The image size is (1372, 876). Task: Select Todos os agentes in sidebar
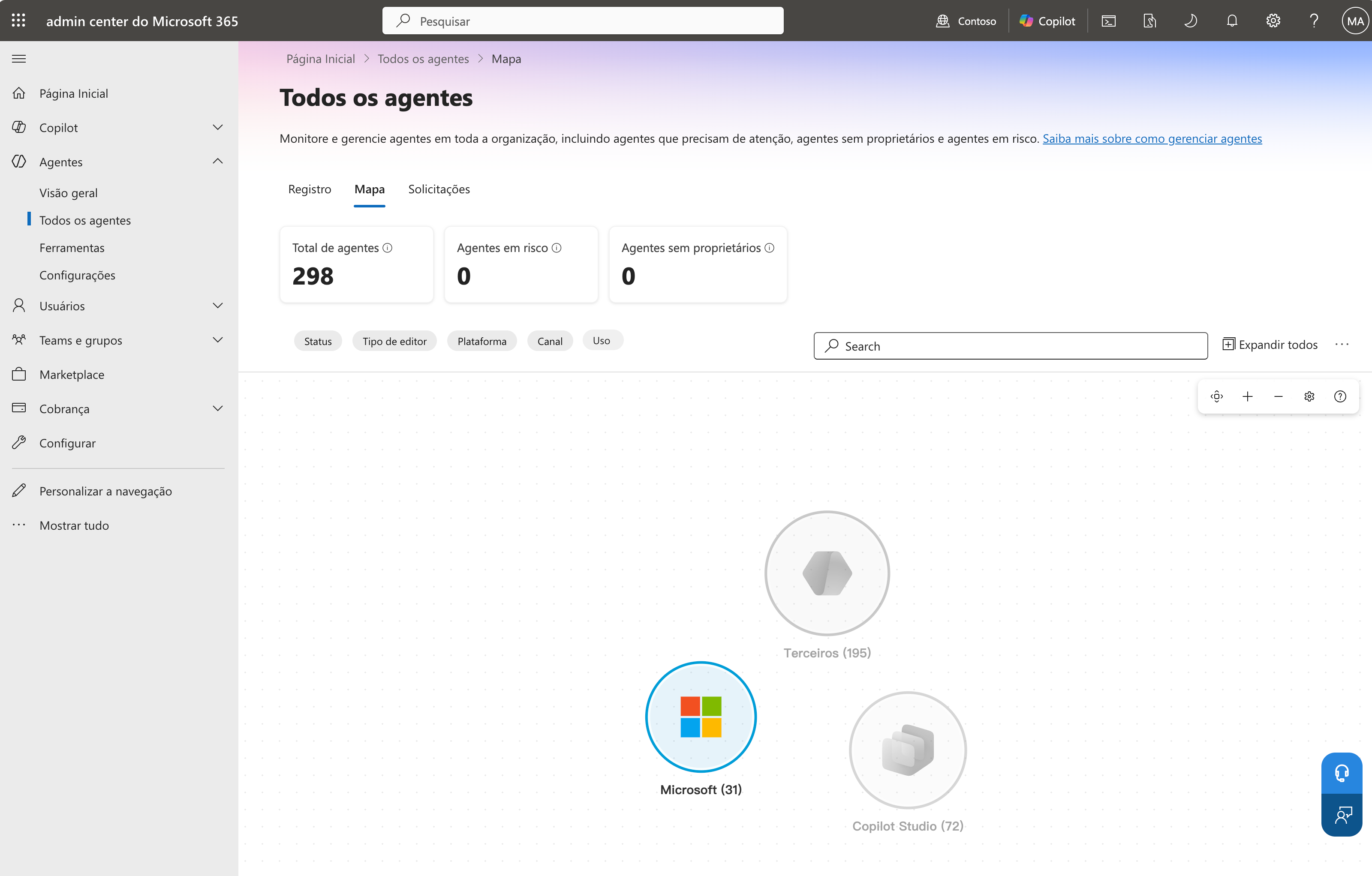click(85, 220)
